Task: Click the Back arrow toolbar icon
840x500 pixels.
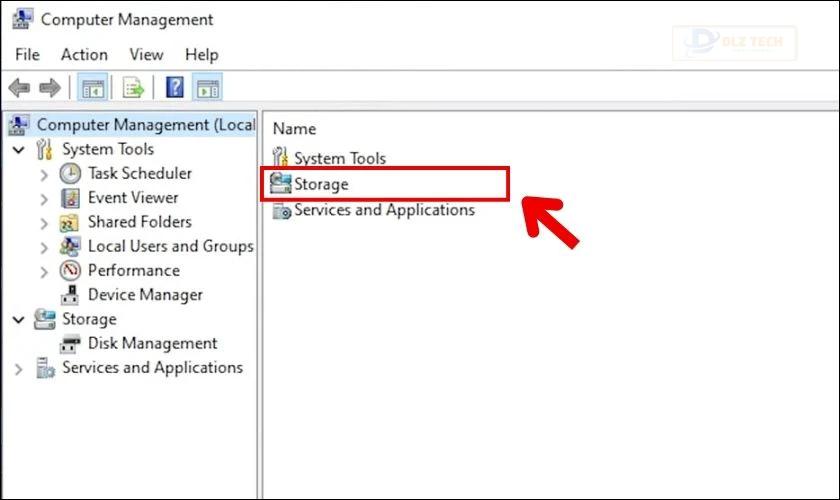Action: pyautogui.click(x=19, y=87)
